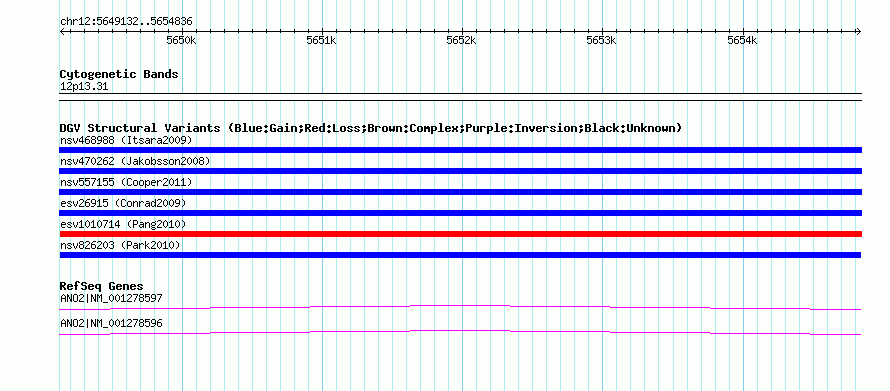Open variant nsv557155 (Cooper2011) label
The image size is (890, 391).
click(126, 182)
